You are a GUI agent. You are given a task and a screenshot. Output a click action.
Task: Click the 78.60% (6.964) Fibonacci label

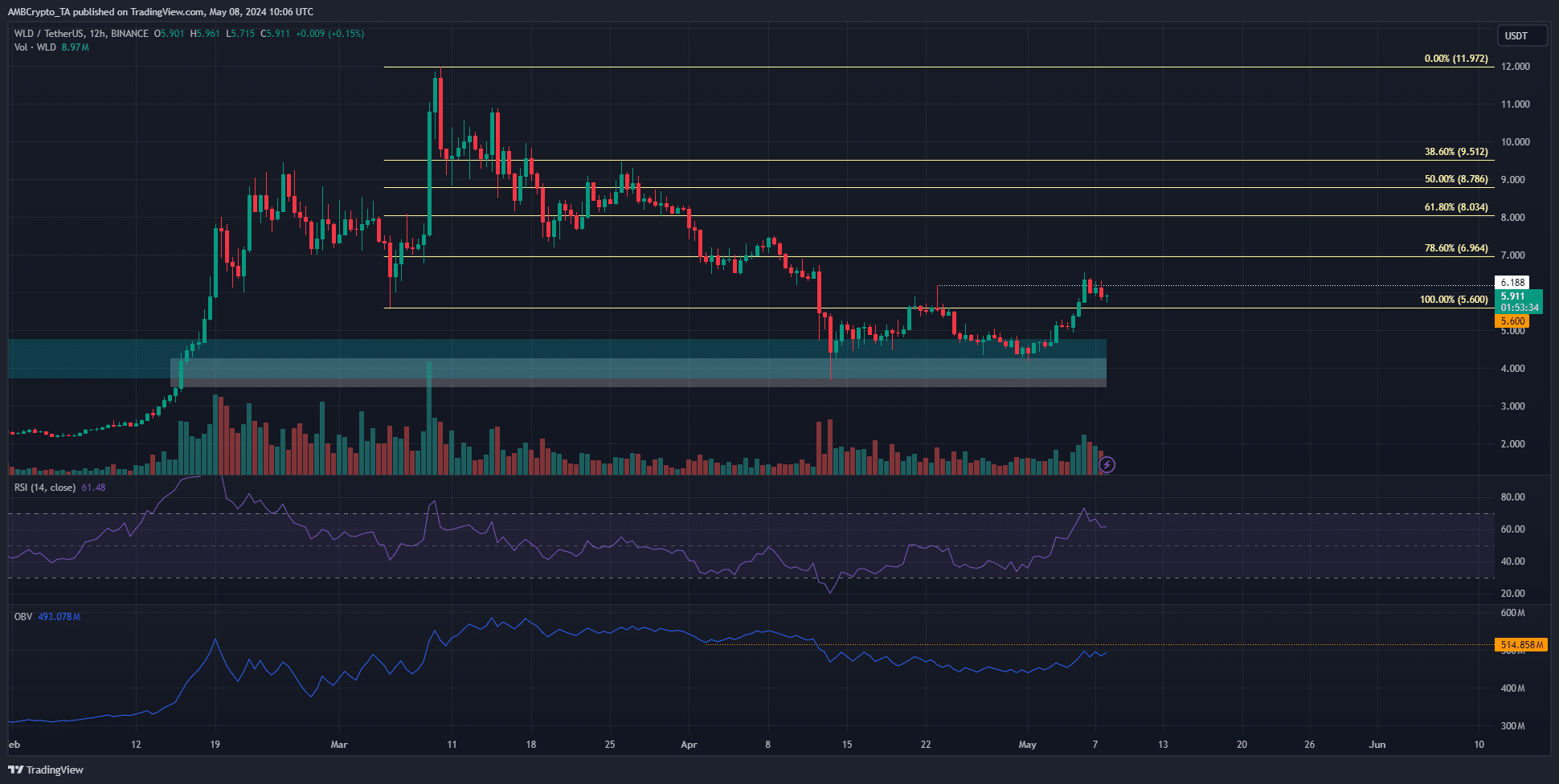click(x=1456, y=248)
